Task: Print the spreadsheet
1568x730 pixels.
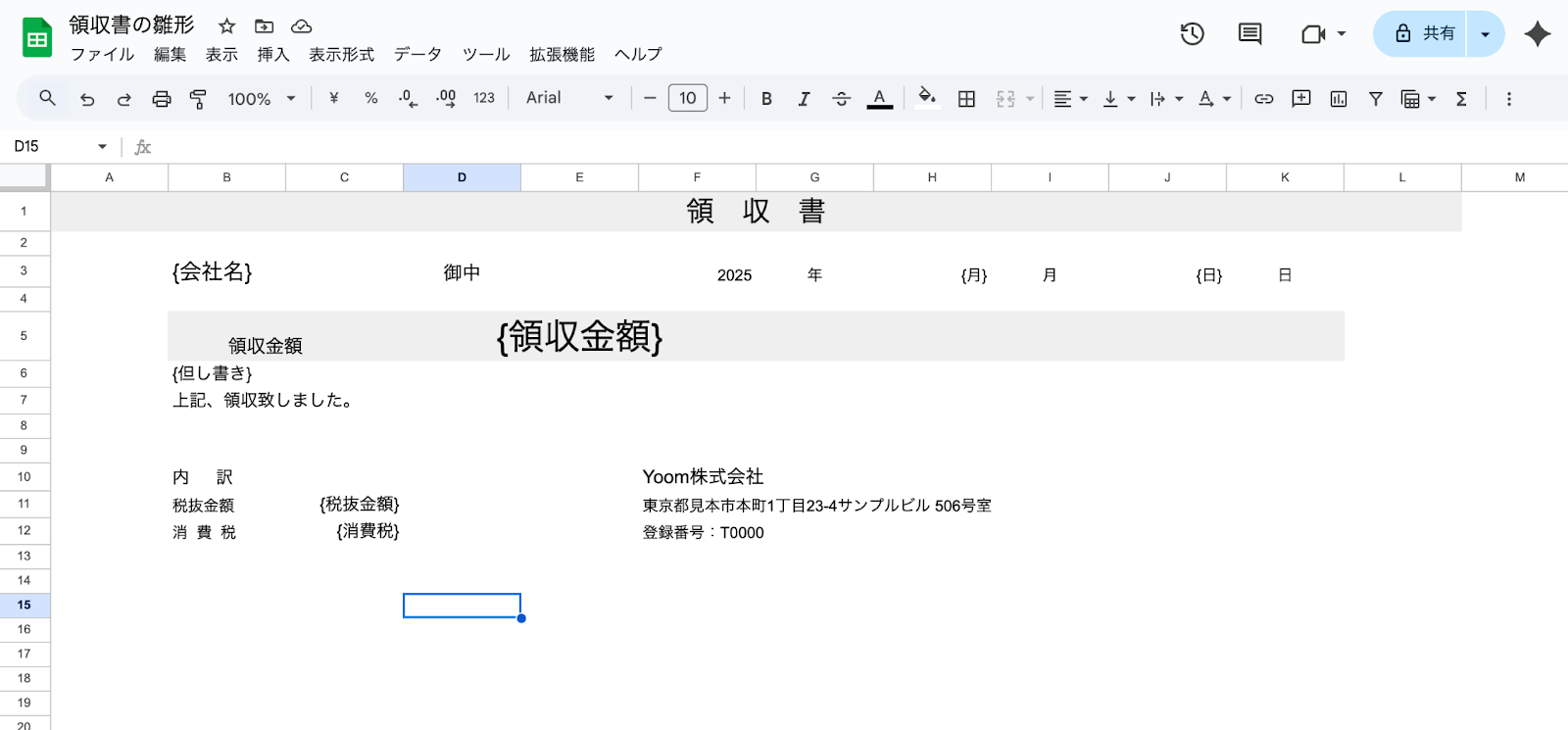Action: pos(162,99)
